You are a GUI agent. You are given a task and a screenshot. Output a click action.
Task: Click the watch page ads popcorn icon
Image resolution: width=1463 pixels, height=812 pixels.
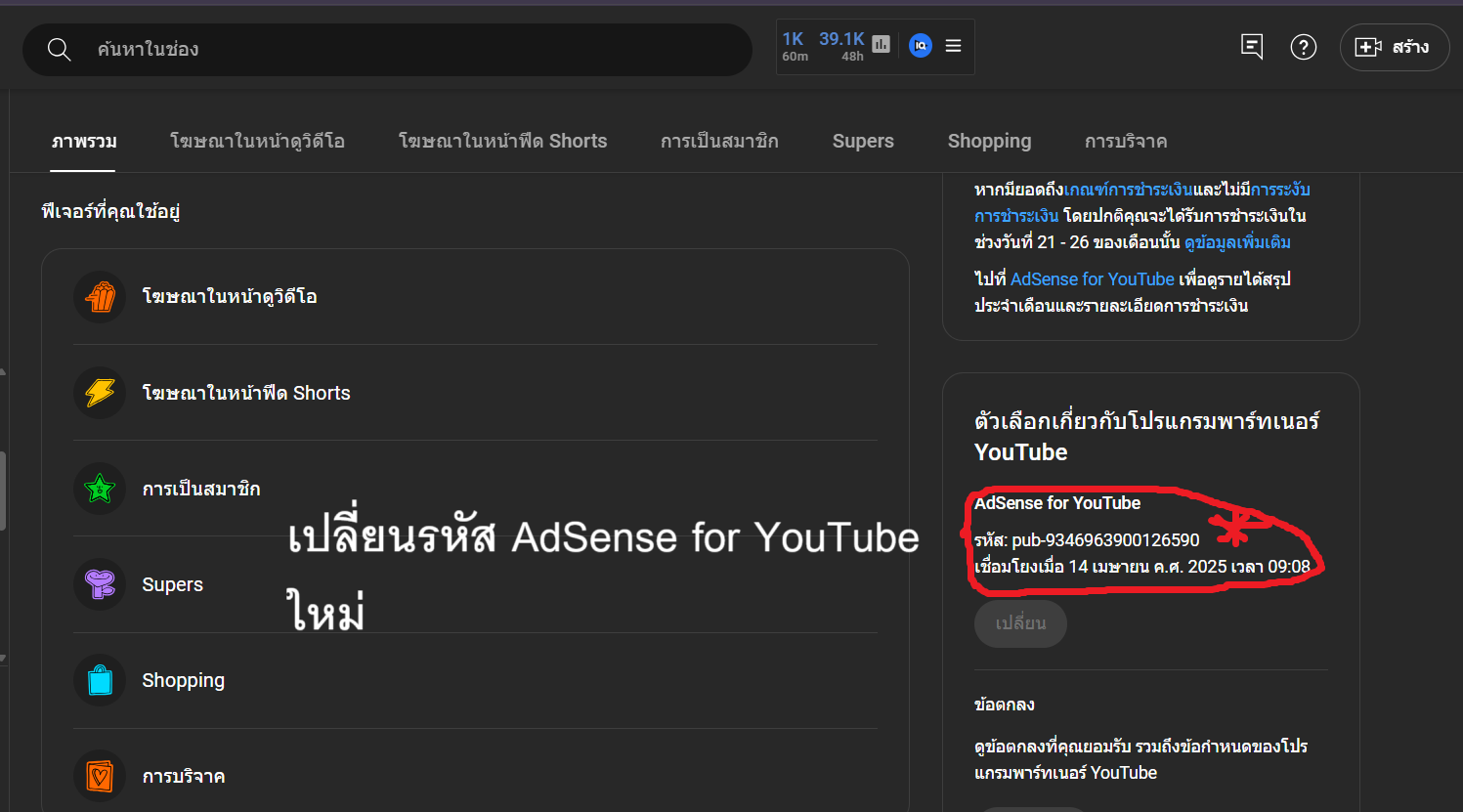(x=100, y=297)
